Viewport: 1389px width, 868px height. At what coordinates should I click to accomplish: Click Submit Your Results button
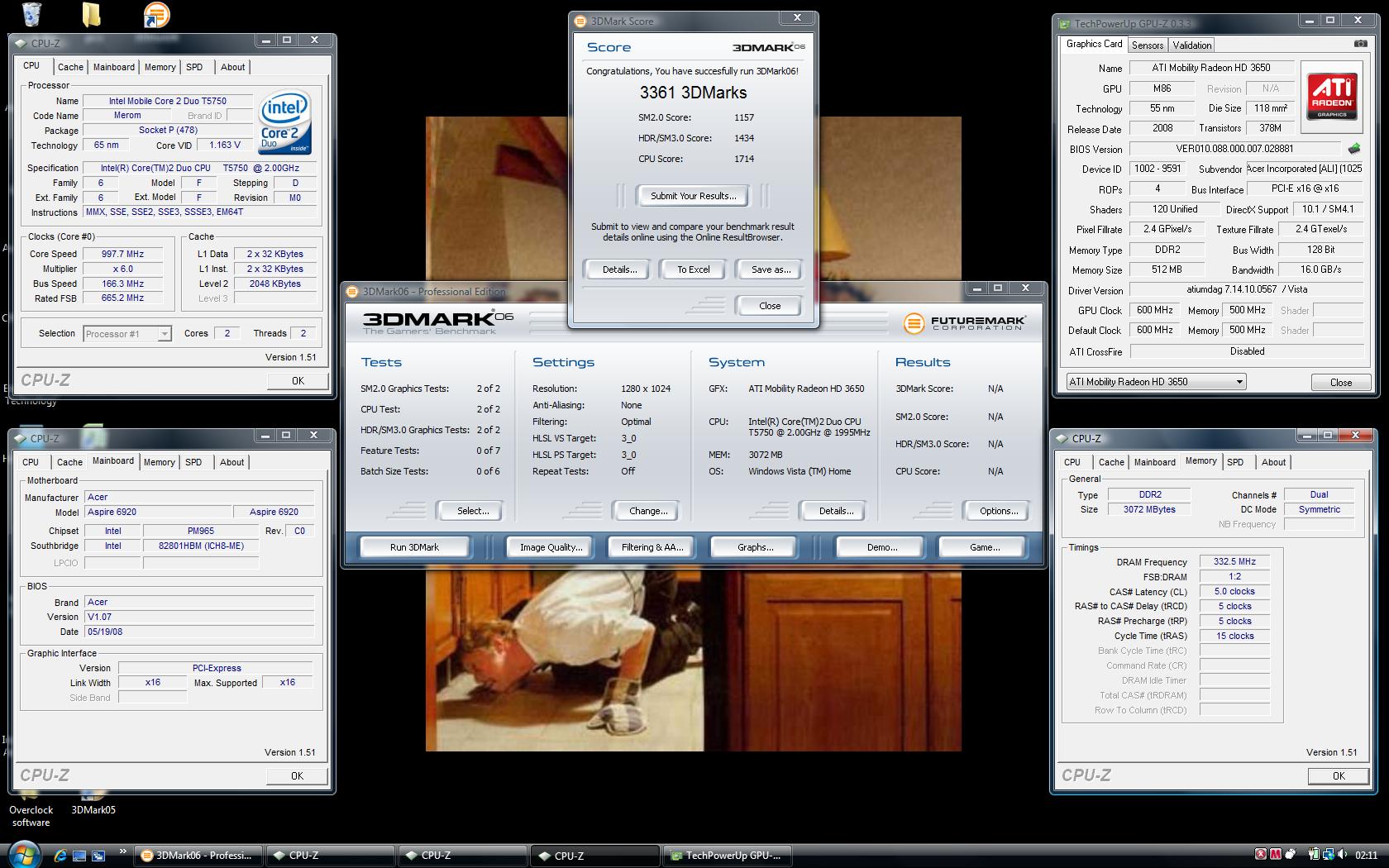[693, 196]
